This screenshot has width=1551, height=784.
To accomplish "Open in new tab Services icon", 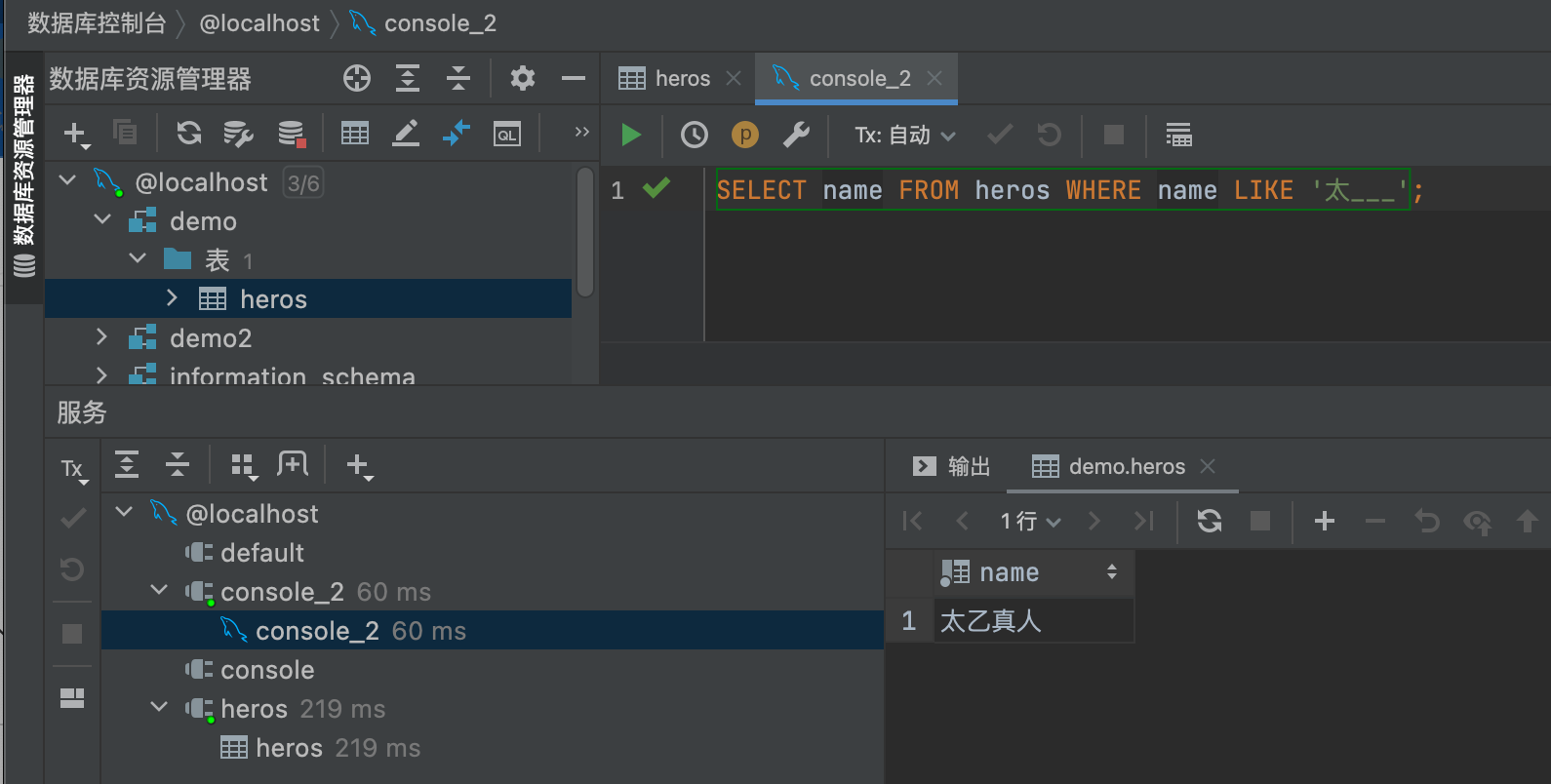I will 293,464.
